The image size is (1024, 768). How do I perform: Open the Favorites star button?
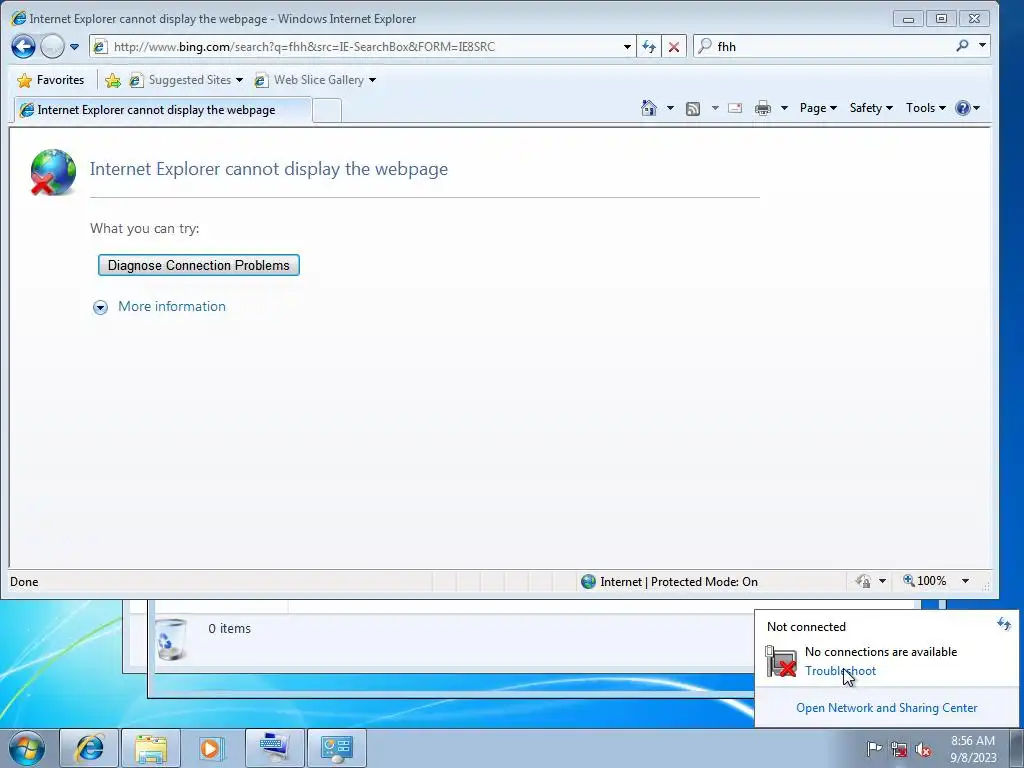tap(51, 80)
